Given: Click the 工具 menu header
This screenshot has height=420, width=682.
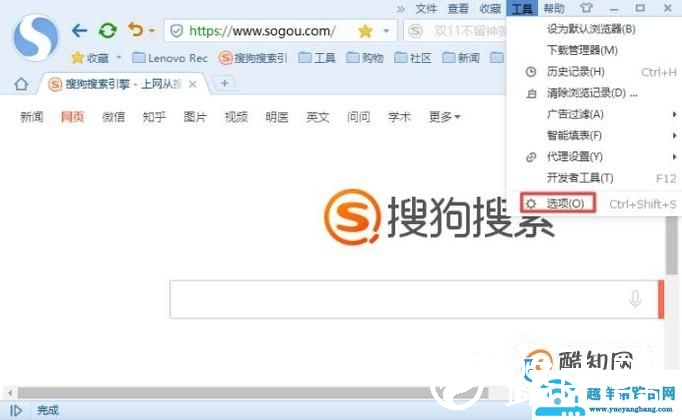Looking at the screenshot, I should (522, 8).
